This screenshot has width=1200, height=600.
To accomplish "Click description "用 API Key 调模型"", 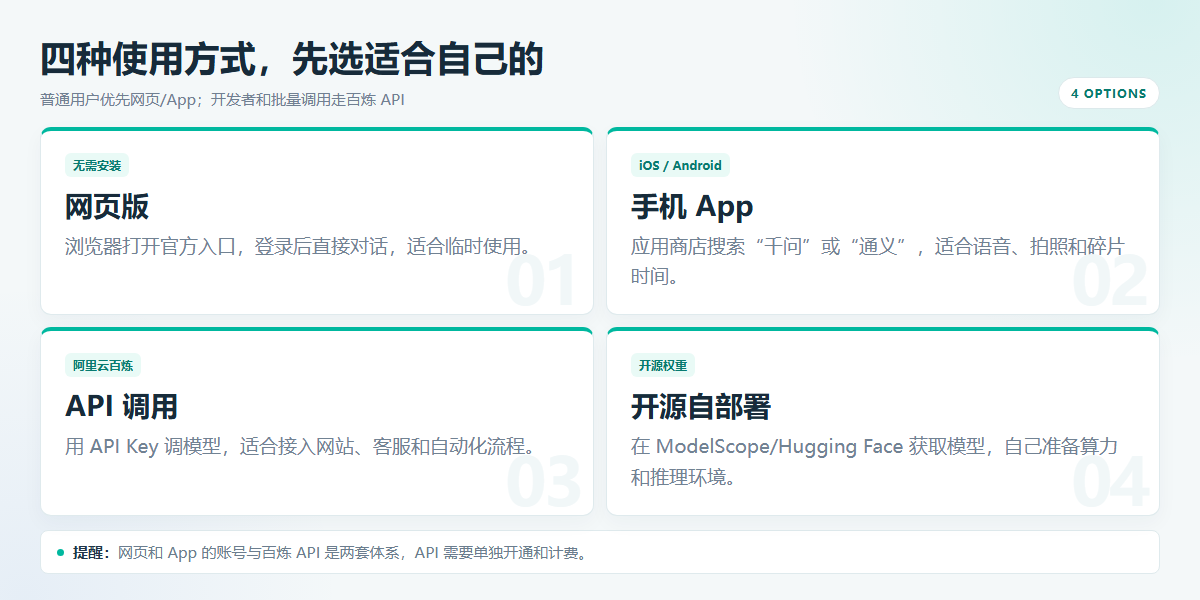I will click(143, 446).
